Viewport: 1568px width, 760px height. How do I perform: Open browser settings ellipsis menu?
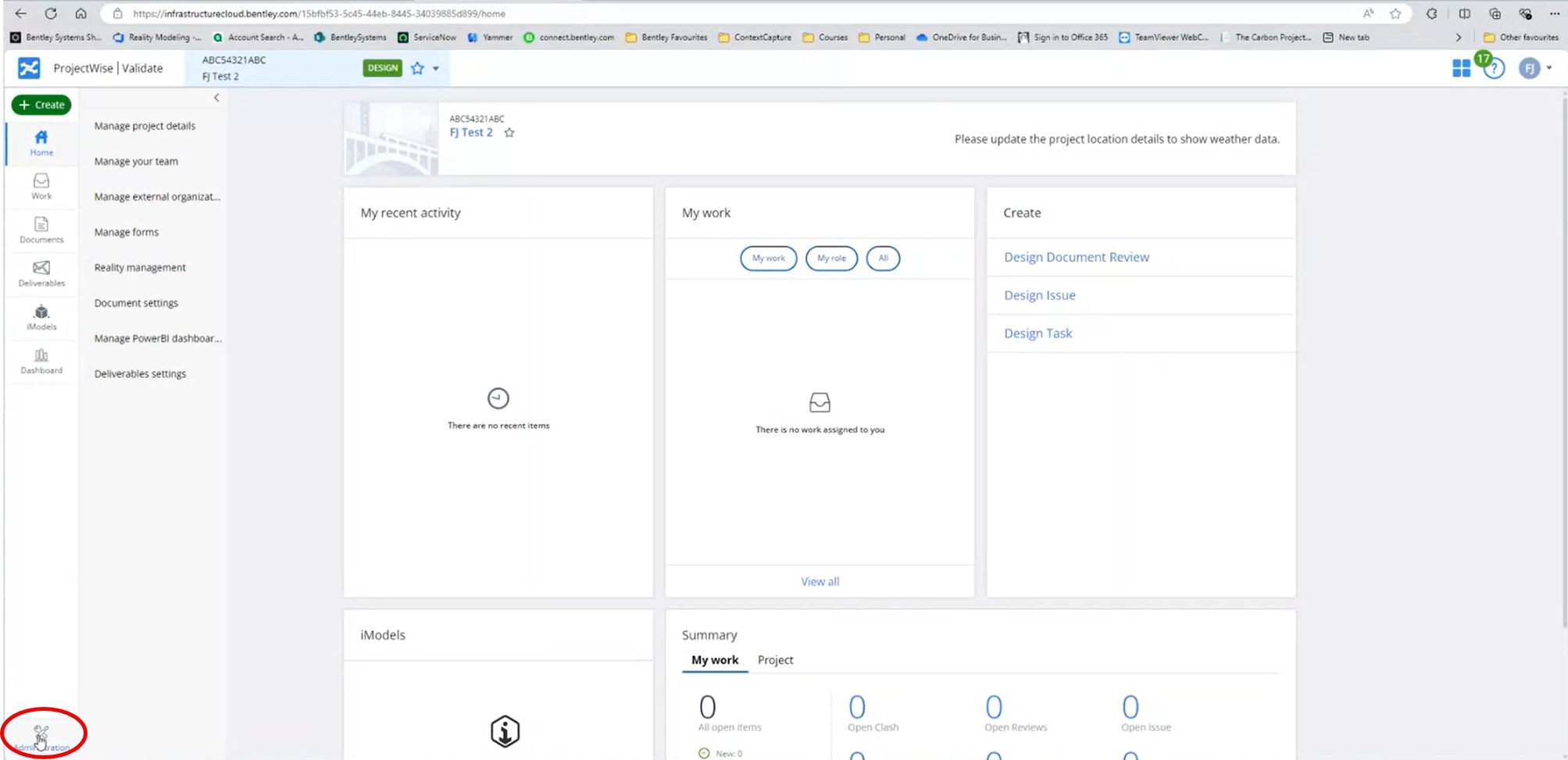point(1554,13)
